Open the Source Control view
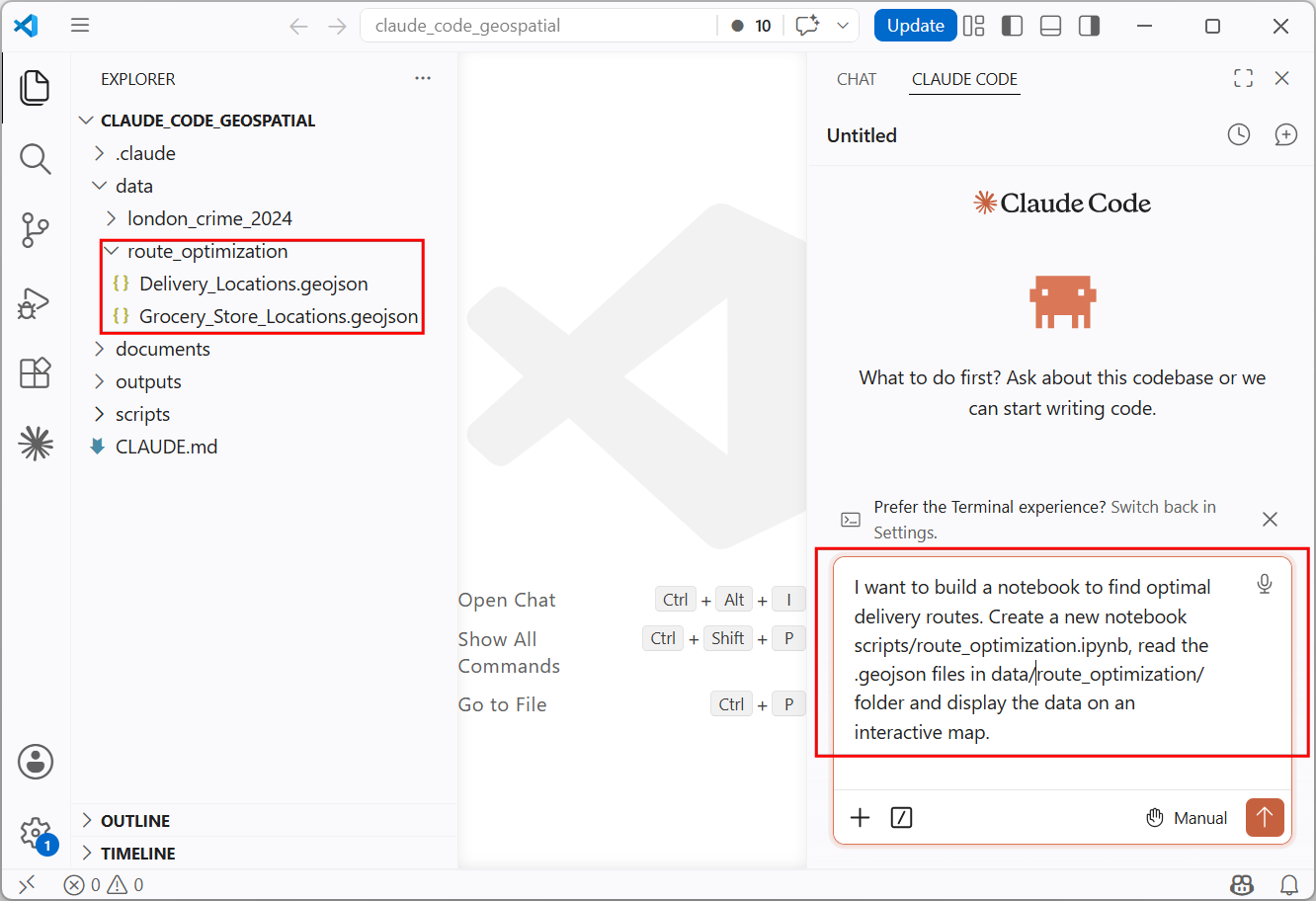 click(x=36, y=230)
